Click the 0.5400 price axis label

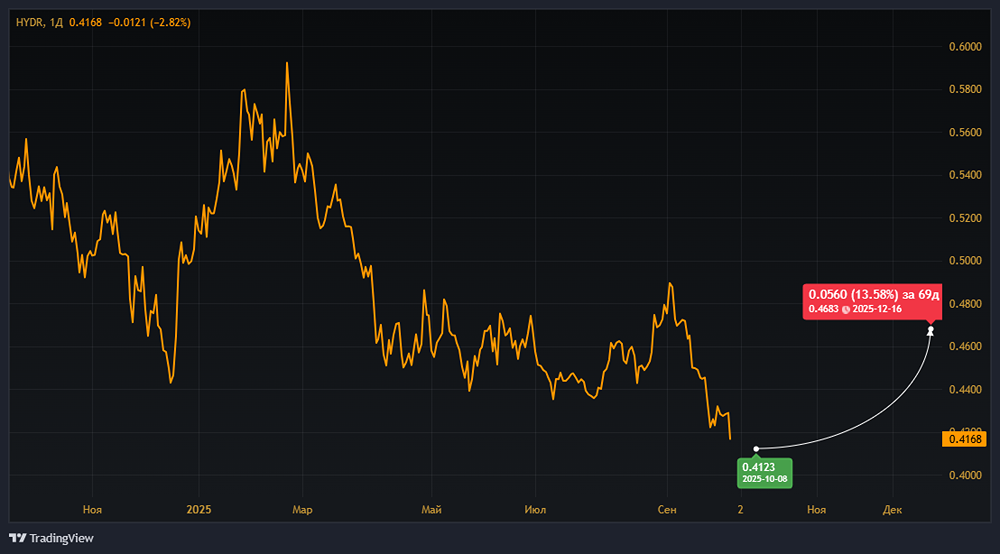tap(965, 175)
